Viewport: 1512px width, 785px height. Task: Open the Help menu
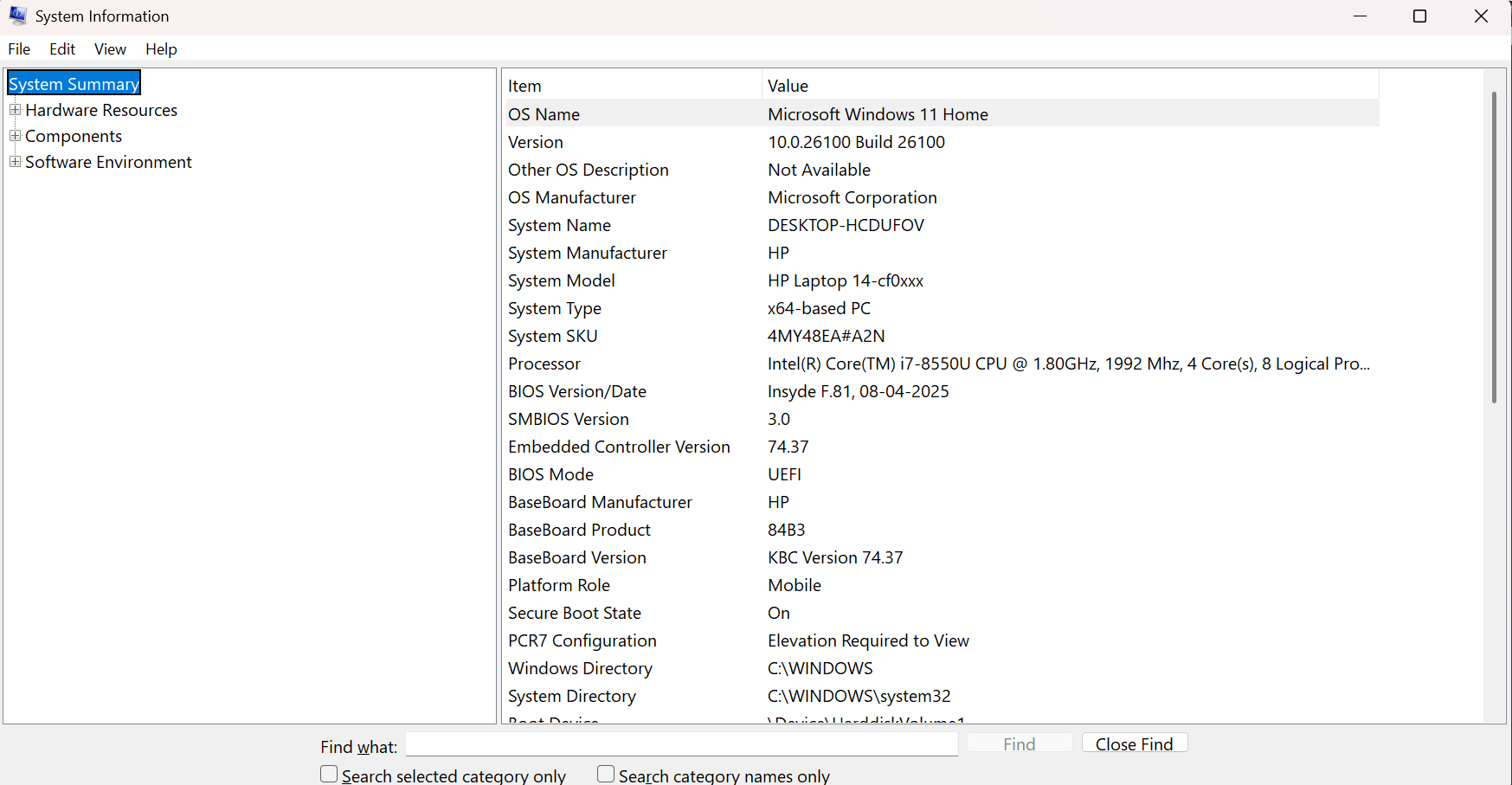tap(161, 49)
